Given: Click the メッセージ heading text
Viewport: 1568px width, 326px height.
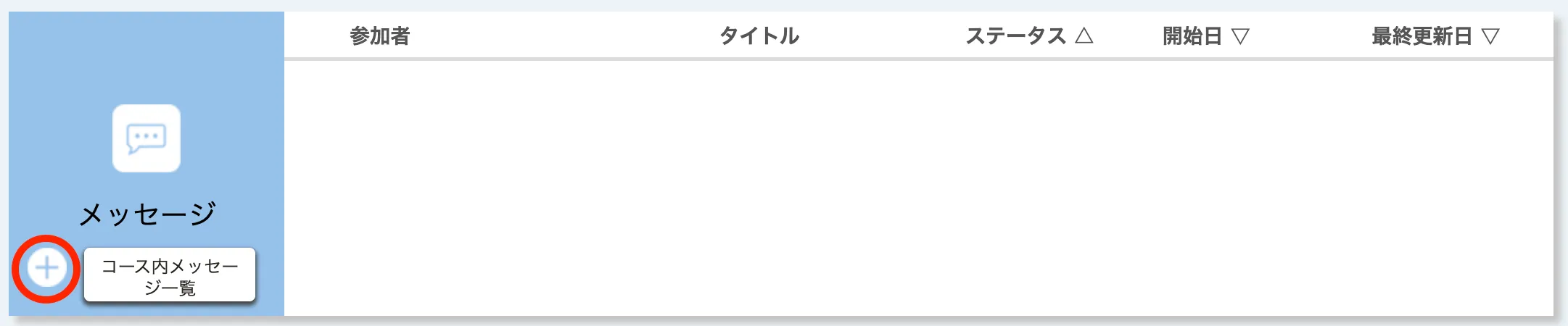Looking at the screenshot, I should pyautogui.click(x=147, y=214).
